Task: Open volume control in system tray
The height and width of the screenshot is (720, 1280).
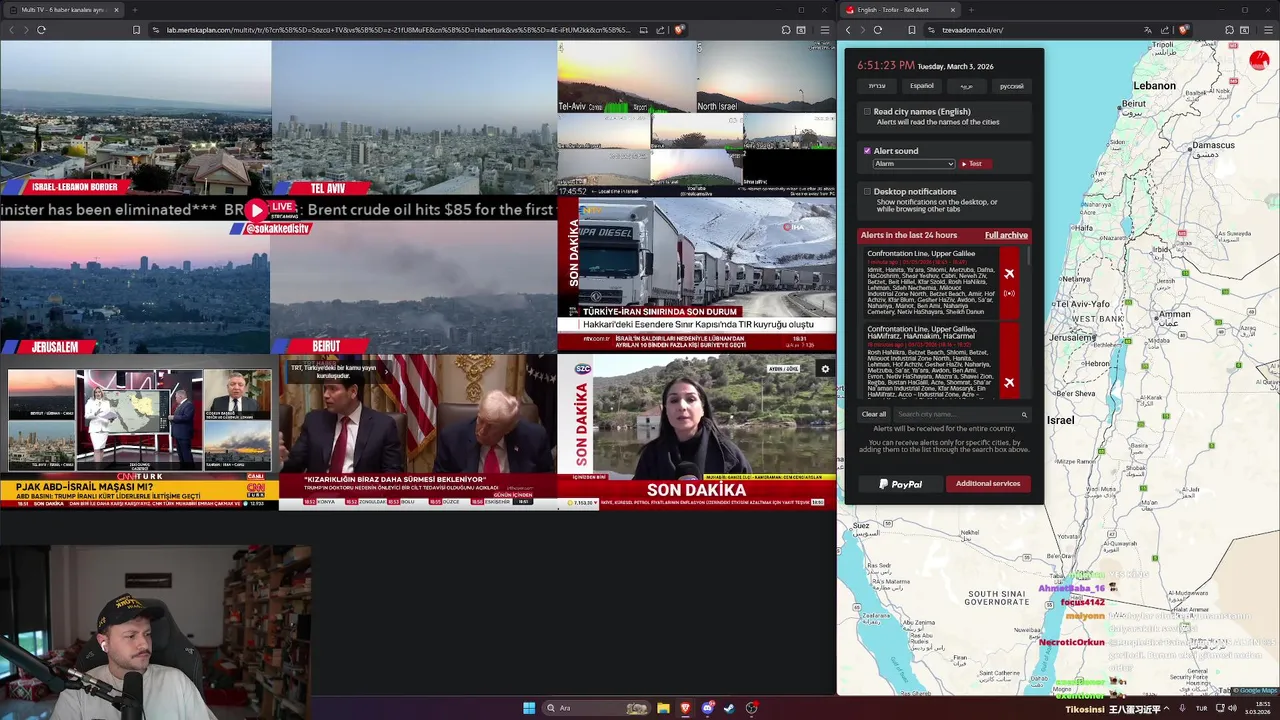Action: click(1232, 708)
